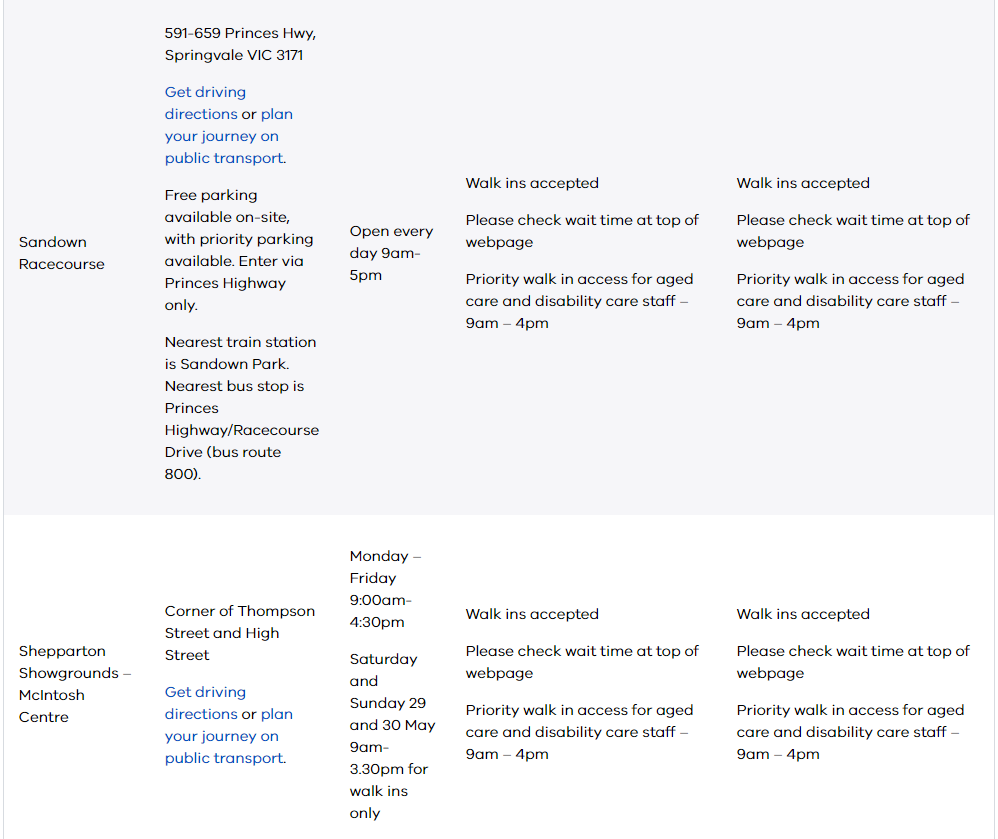Open Get driving directions link for Shepparton Showgrounds
Viewport: 998px width, 839px height.
click(205, 703)
